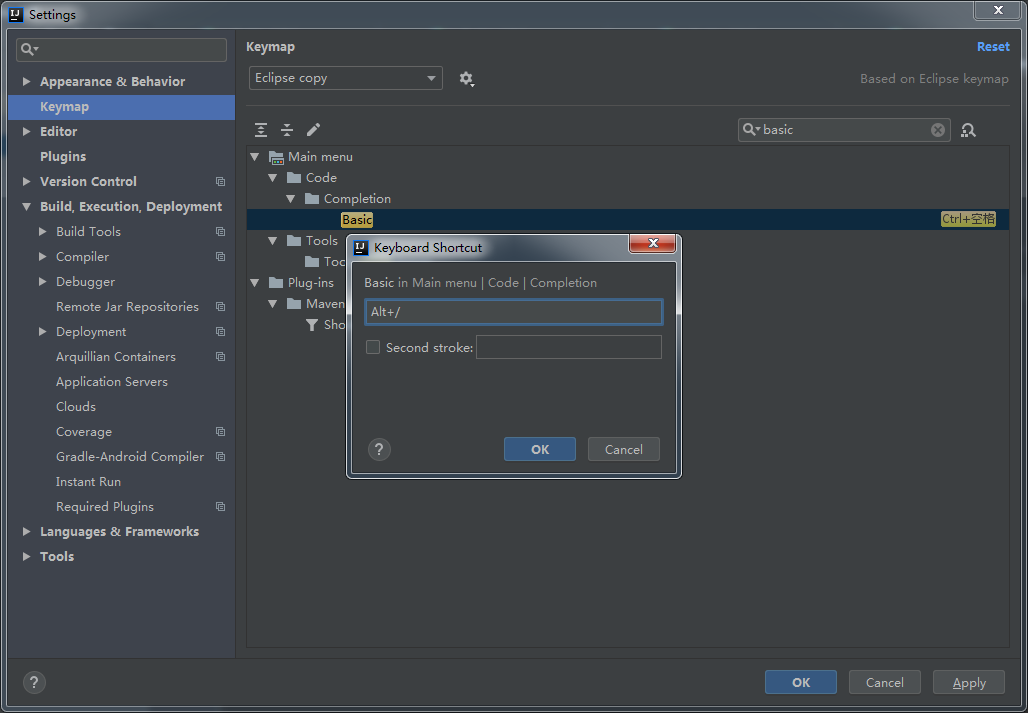Click the Completion folder icon

pyautogui.click(x=312, y=199)
